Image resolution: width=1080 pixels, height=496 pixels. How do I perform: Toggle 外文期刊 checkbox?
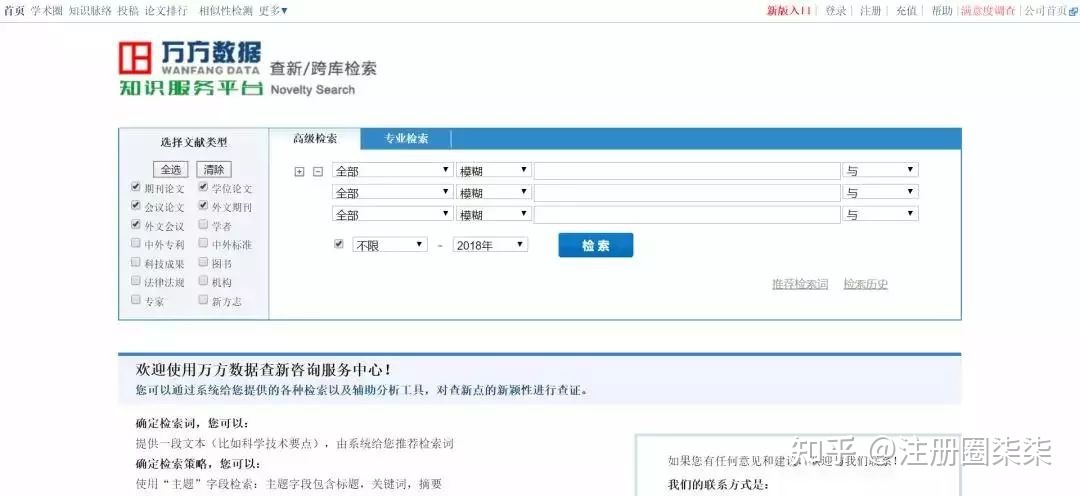tap(203, 206)
